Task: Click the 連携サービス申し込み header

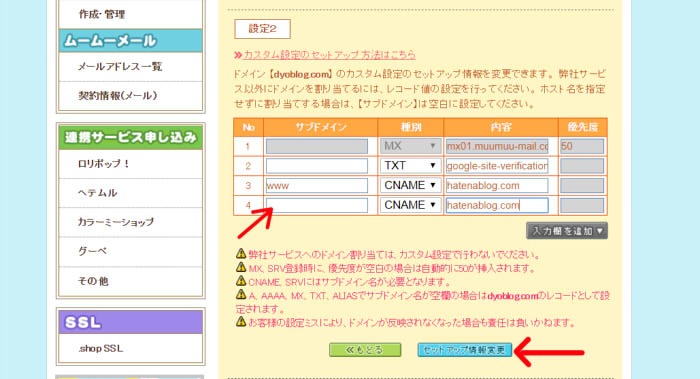Action: pyautogui.click(x=130, y=137)
